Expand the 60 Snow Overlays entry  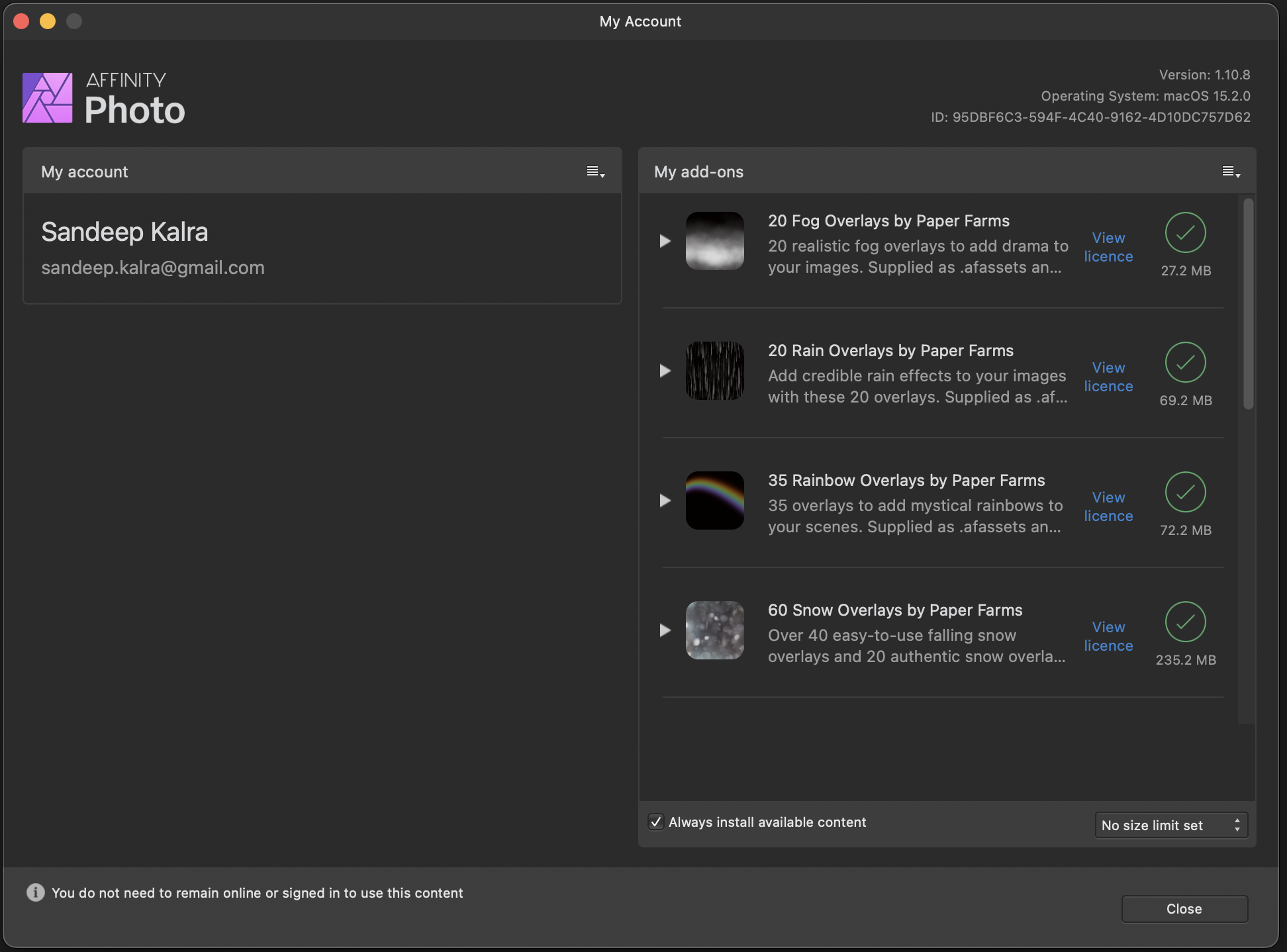(x=665, y=630)
